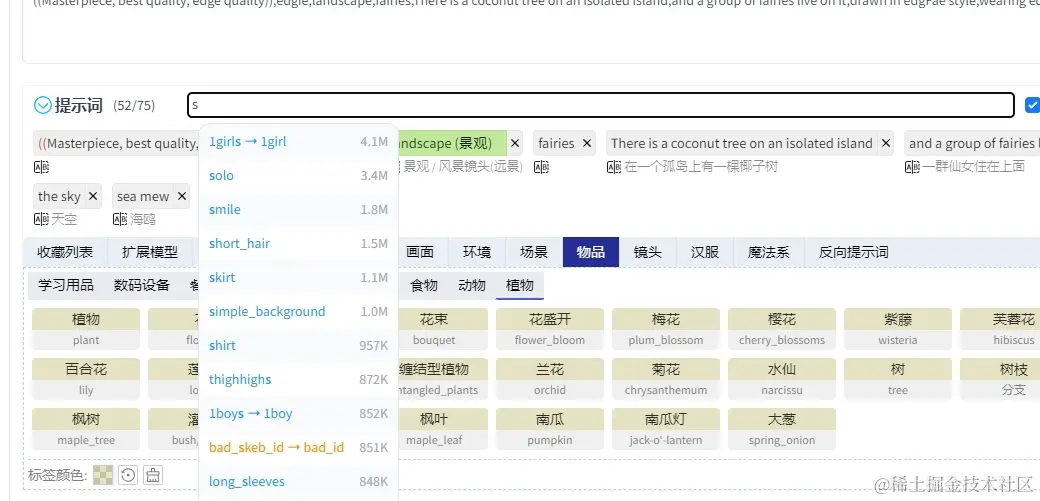Select 学习用品 subcategory
1040x501 pixels.
tap(66, 285)
